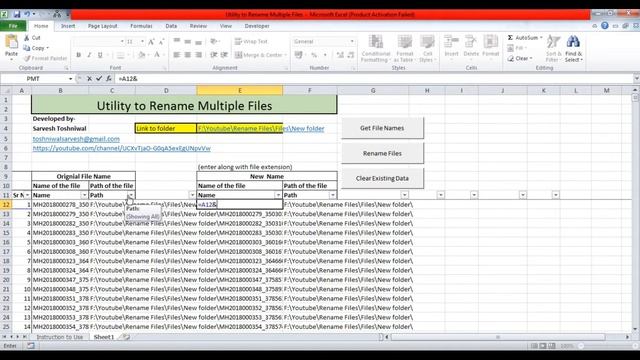Open the F:\Youtube\Rename Files folder link
This screenshot has width=640, height=360.
click(x=261, y=129)
